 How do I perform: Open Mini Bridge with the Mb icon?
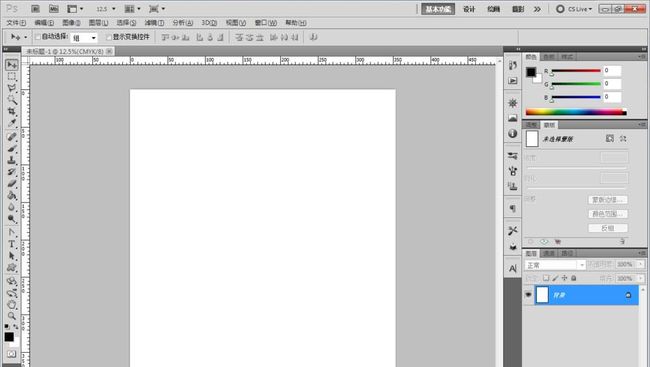click(53, 9)
